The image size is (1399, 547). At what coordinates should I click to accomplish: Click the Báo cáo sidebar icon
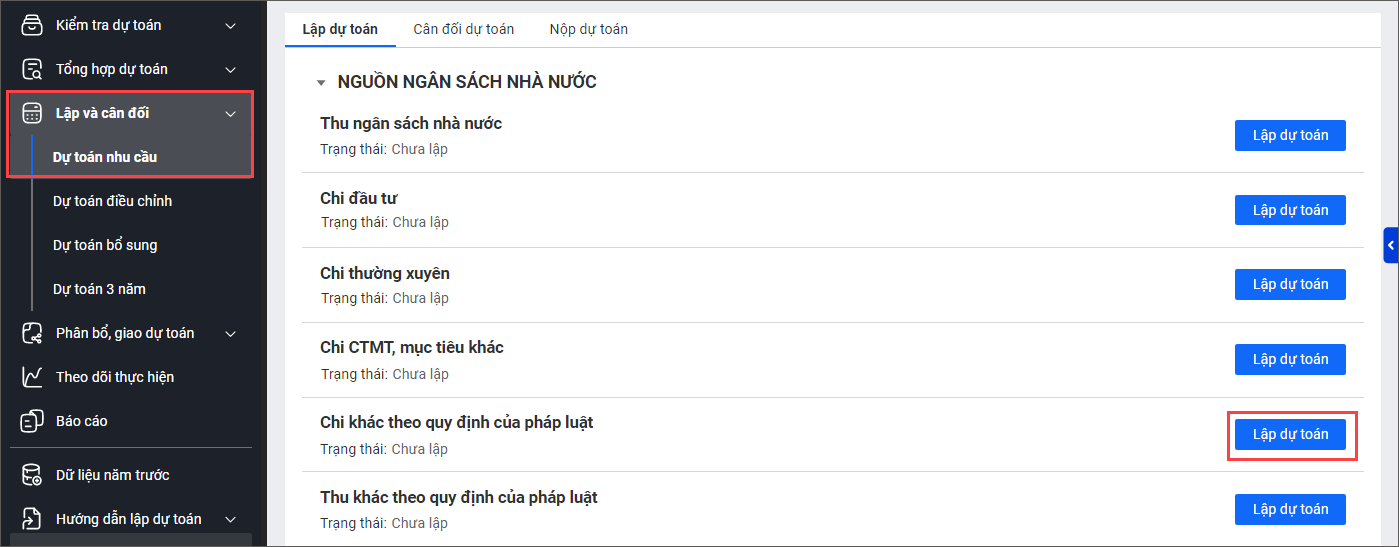pyautogui.click(x=33, y=421)
